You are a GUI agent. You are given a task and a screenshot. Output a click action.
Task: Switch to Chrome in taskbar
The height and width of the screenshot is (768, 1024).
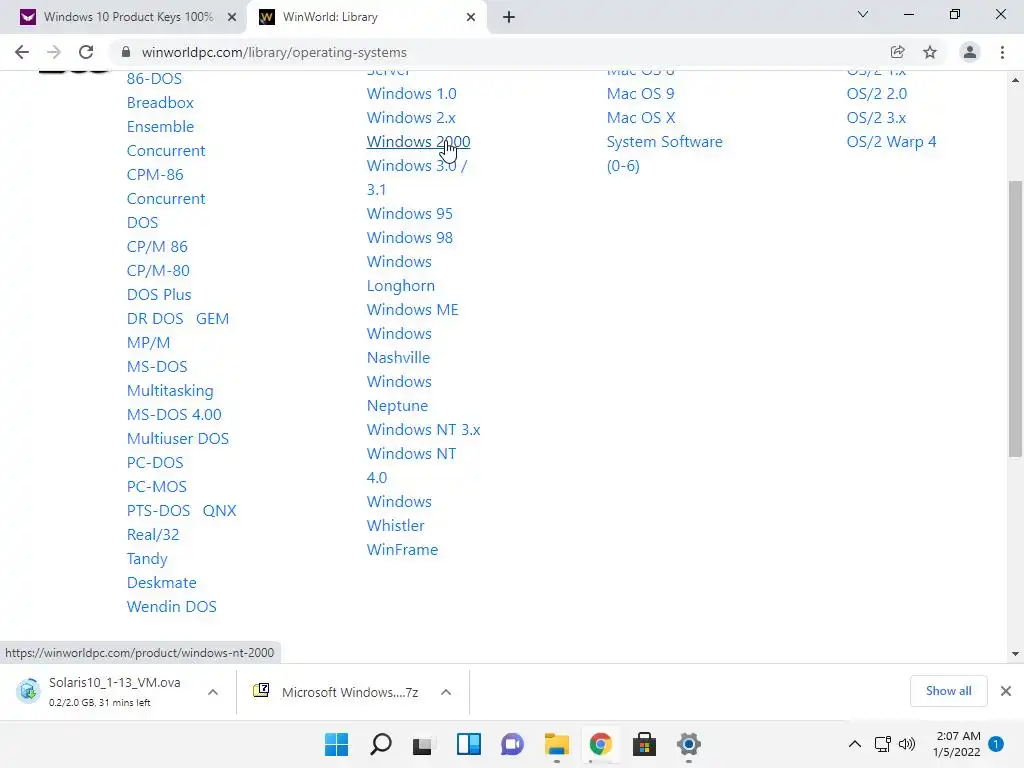click(x=600, y=744)
